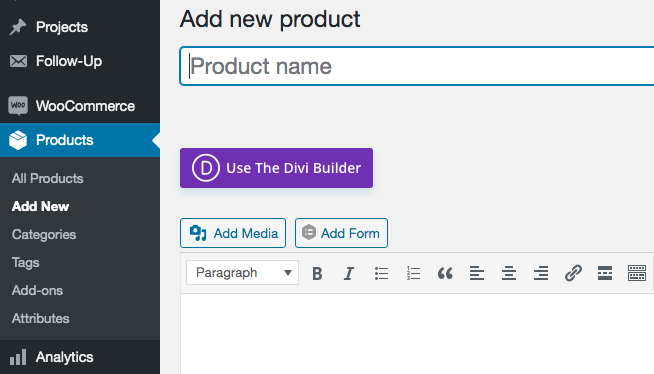Open Analytics in the sidebar

[x=80, y=357]
